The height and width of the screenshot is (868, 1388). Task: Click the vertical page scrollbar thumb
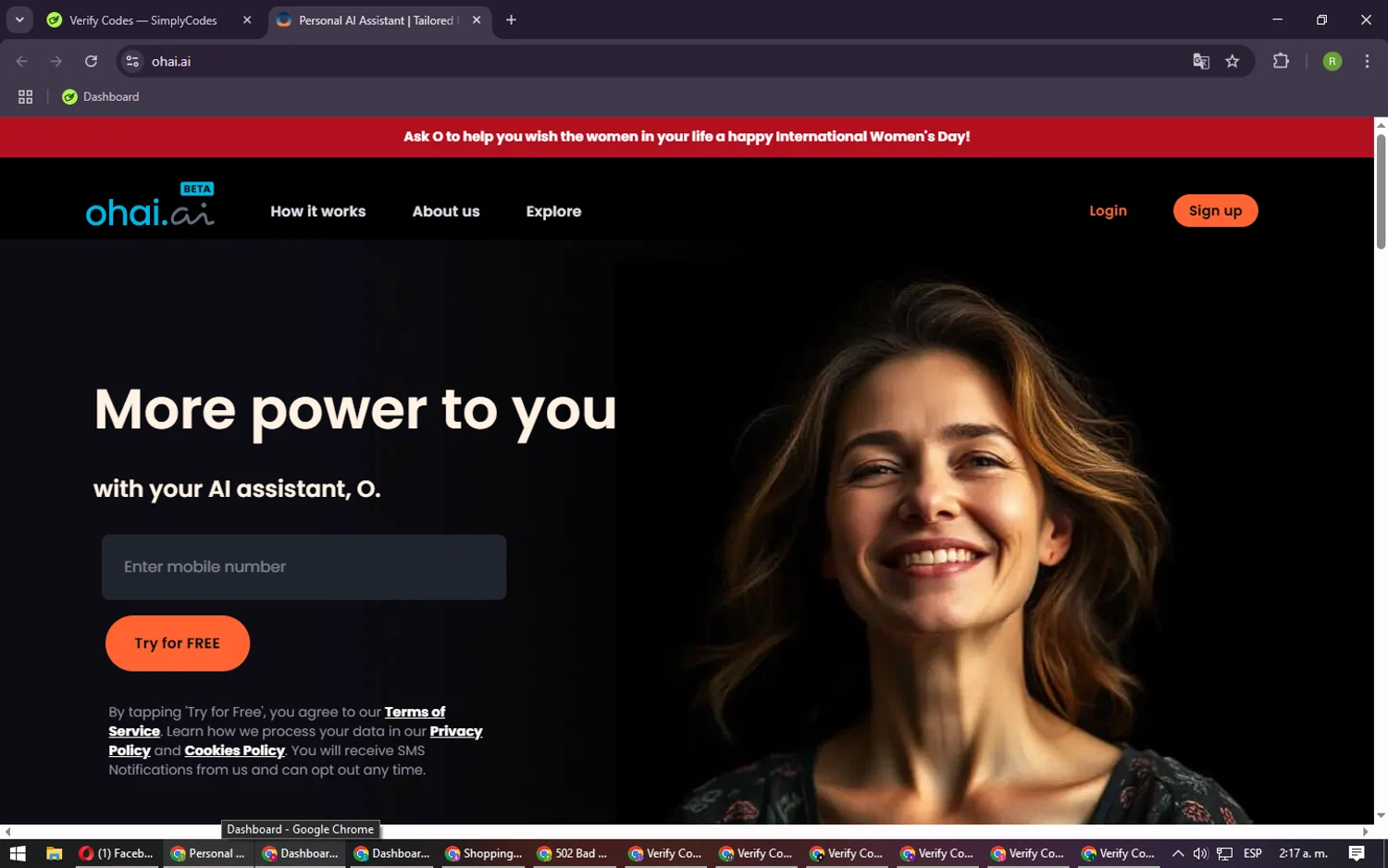click(x=1381, y=191)
